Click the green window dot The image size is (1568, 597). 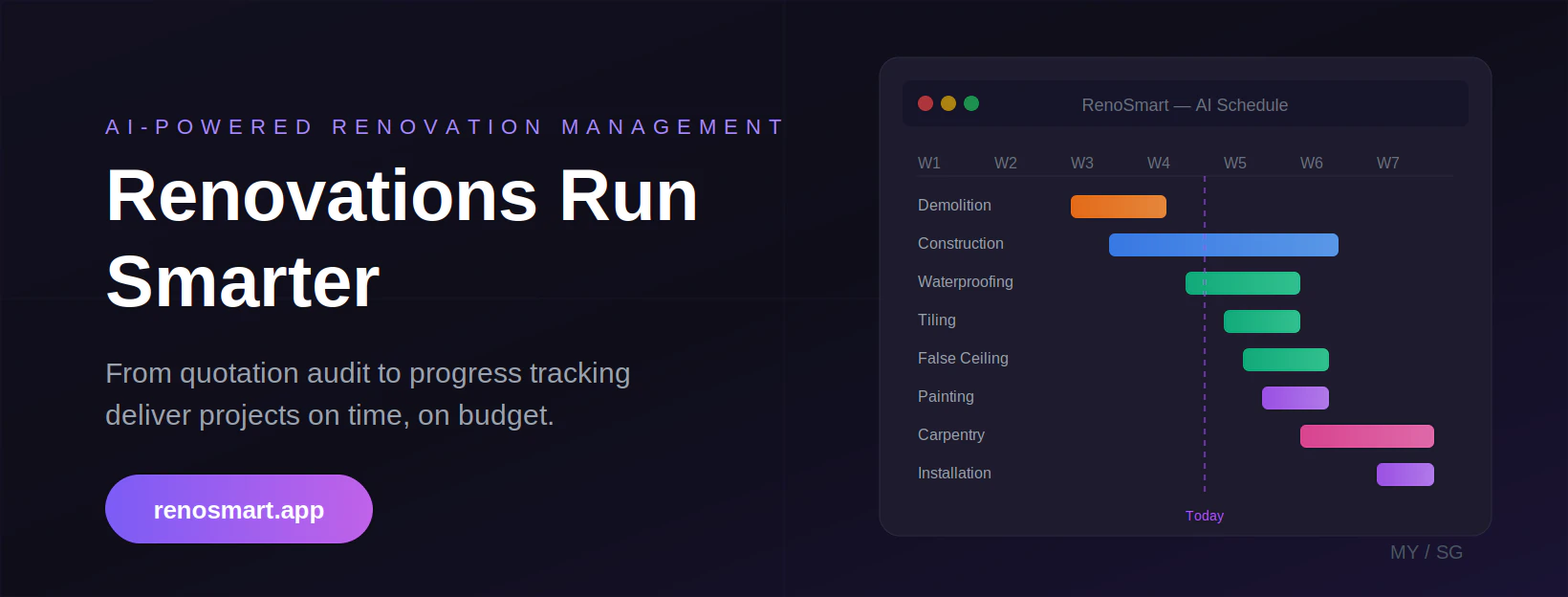971,103
